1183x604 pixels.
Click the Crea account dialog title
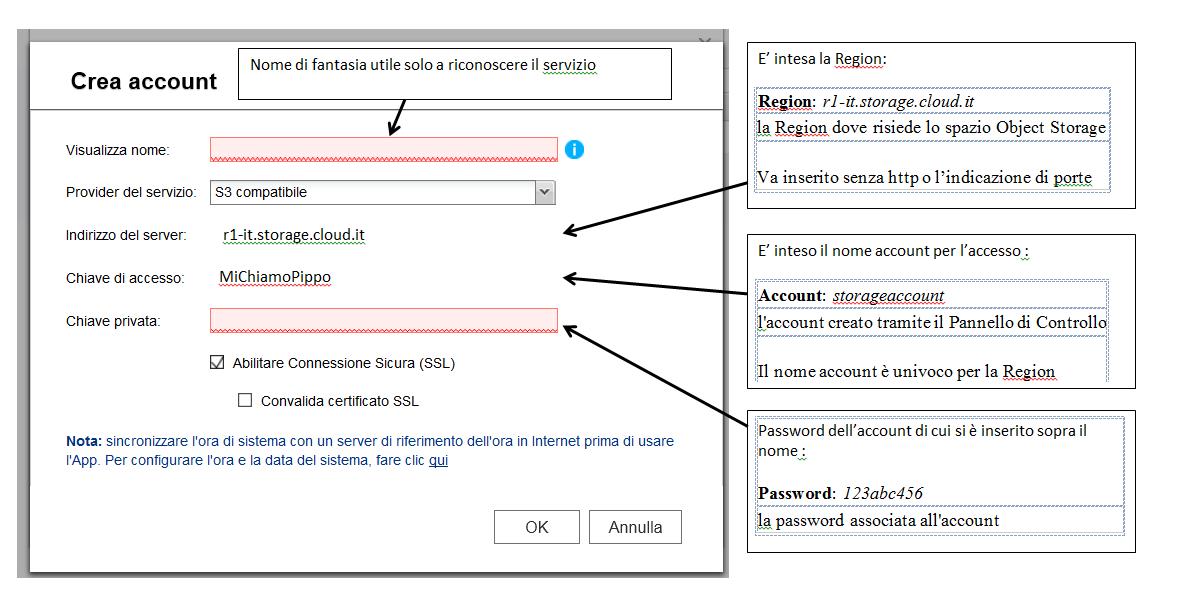pyautogui.click(x=143, y=82)
